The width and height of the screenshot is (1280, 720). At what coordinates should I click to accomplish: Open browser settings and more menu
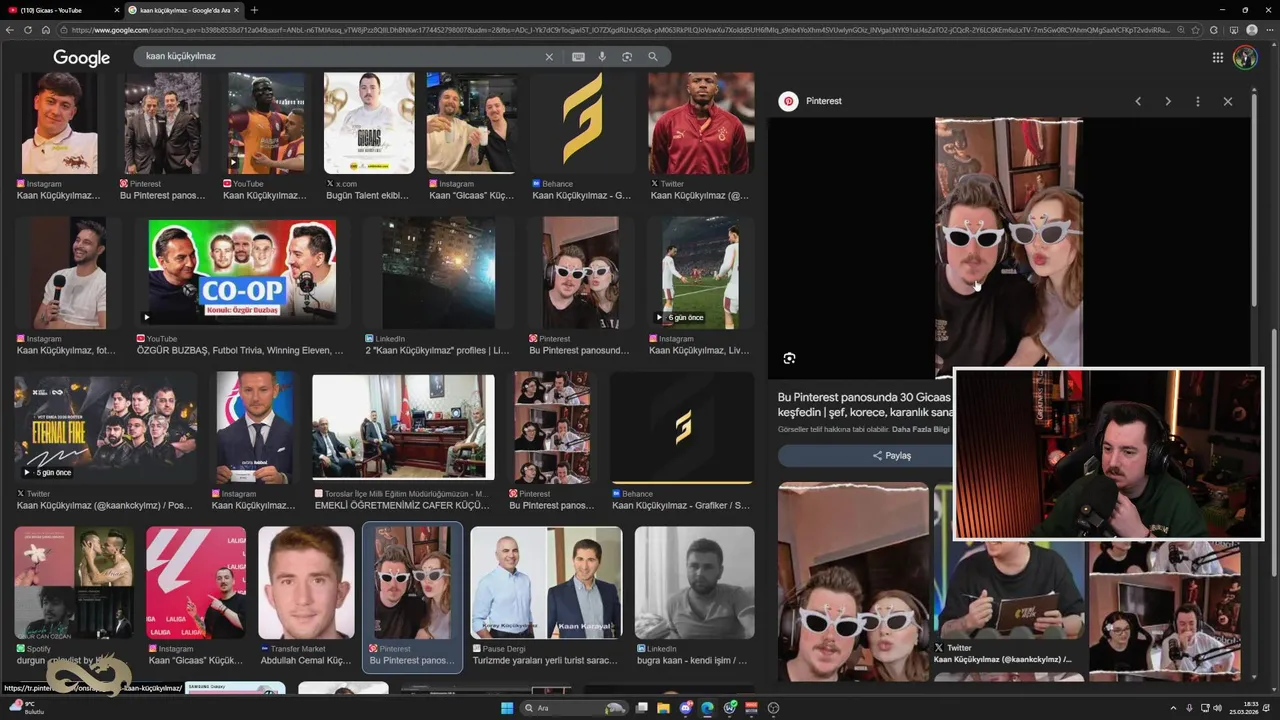click(x=1270, y=30)
